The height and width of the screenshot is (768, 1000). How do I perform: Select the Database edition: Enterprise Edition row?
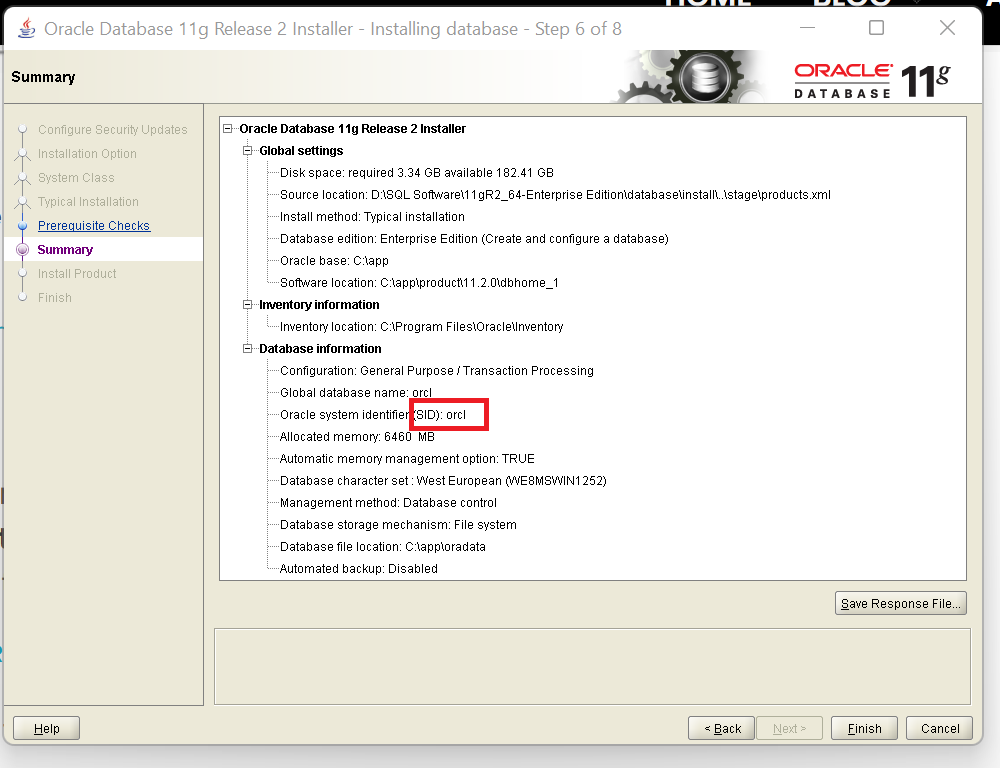tap(474, 239)
